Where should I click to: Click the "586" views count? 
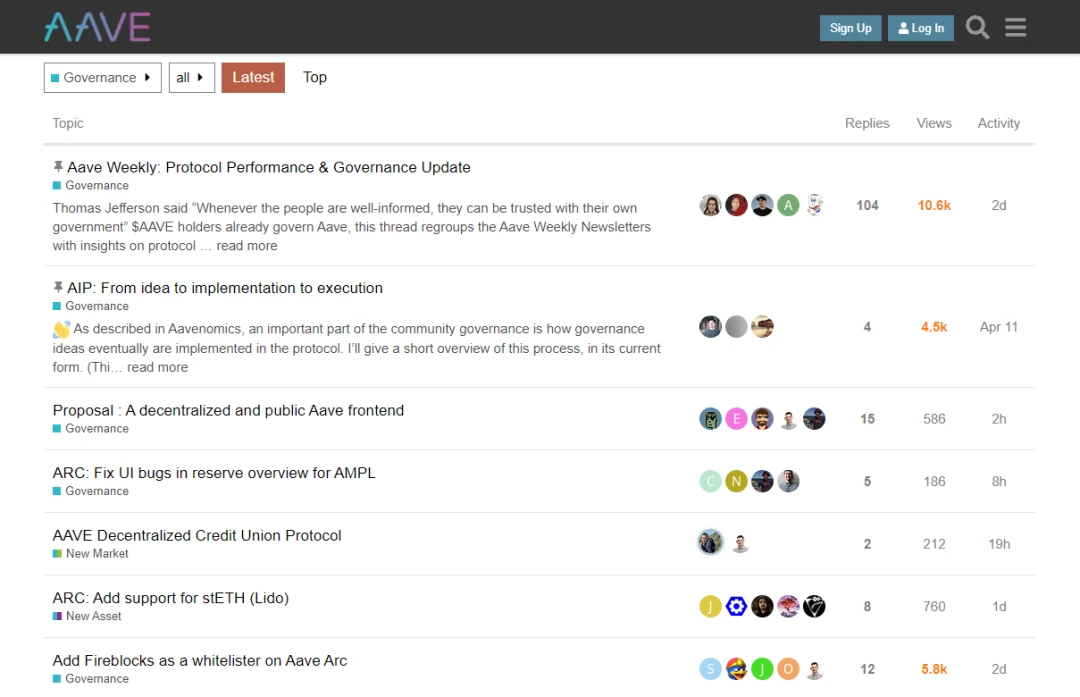pos(934,419)
